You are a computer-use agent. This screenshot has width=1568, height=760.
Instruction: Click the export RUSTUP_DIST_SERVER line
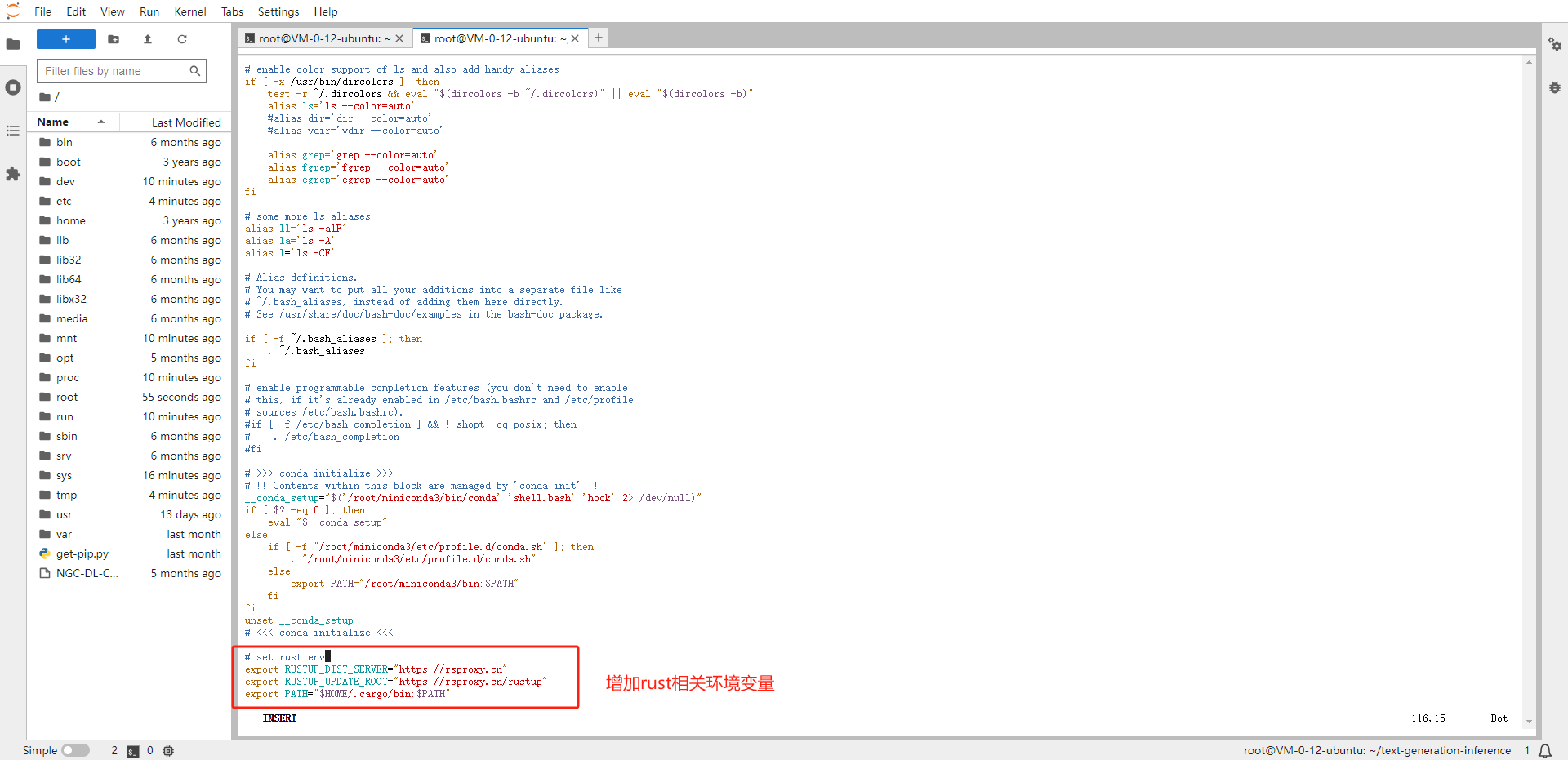(376, 669)
